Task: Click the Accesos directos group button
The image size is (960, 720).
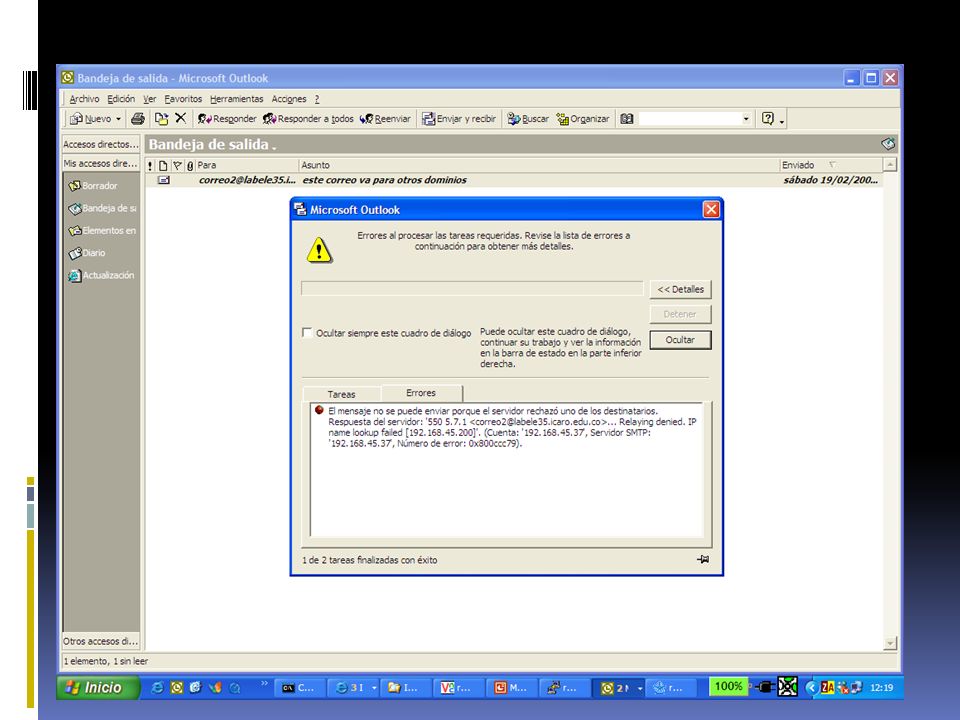Action: (x=101, y=144)
